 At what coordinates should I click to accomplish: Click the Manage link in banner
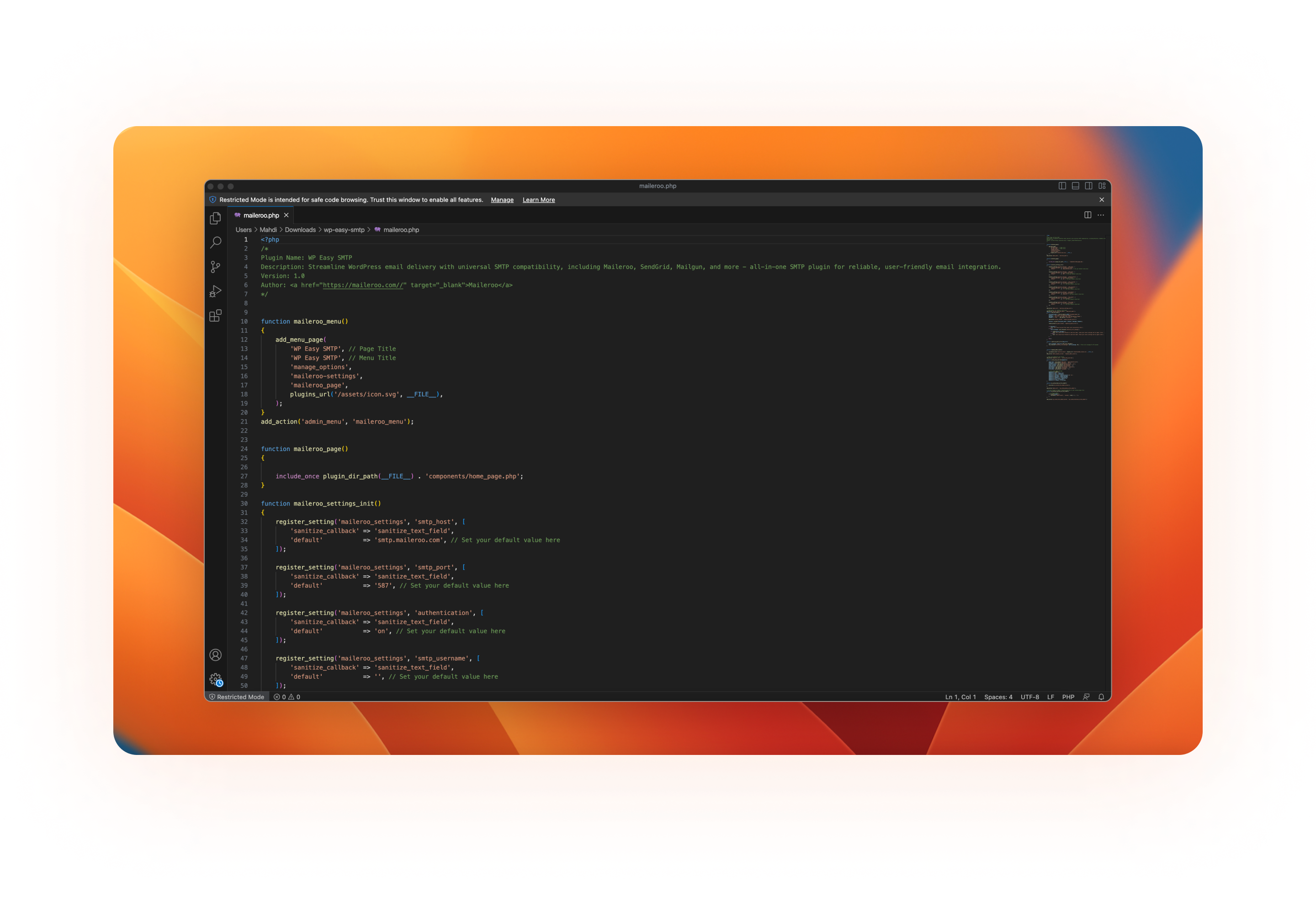tap(502, 200)
